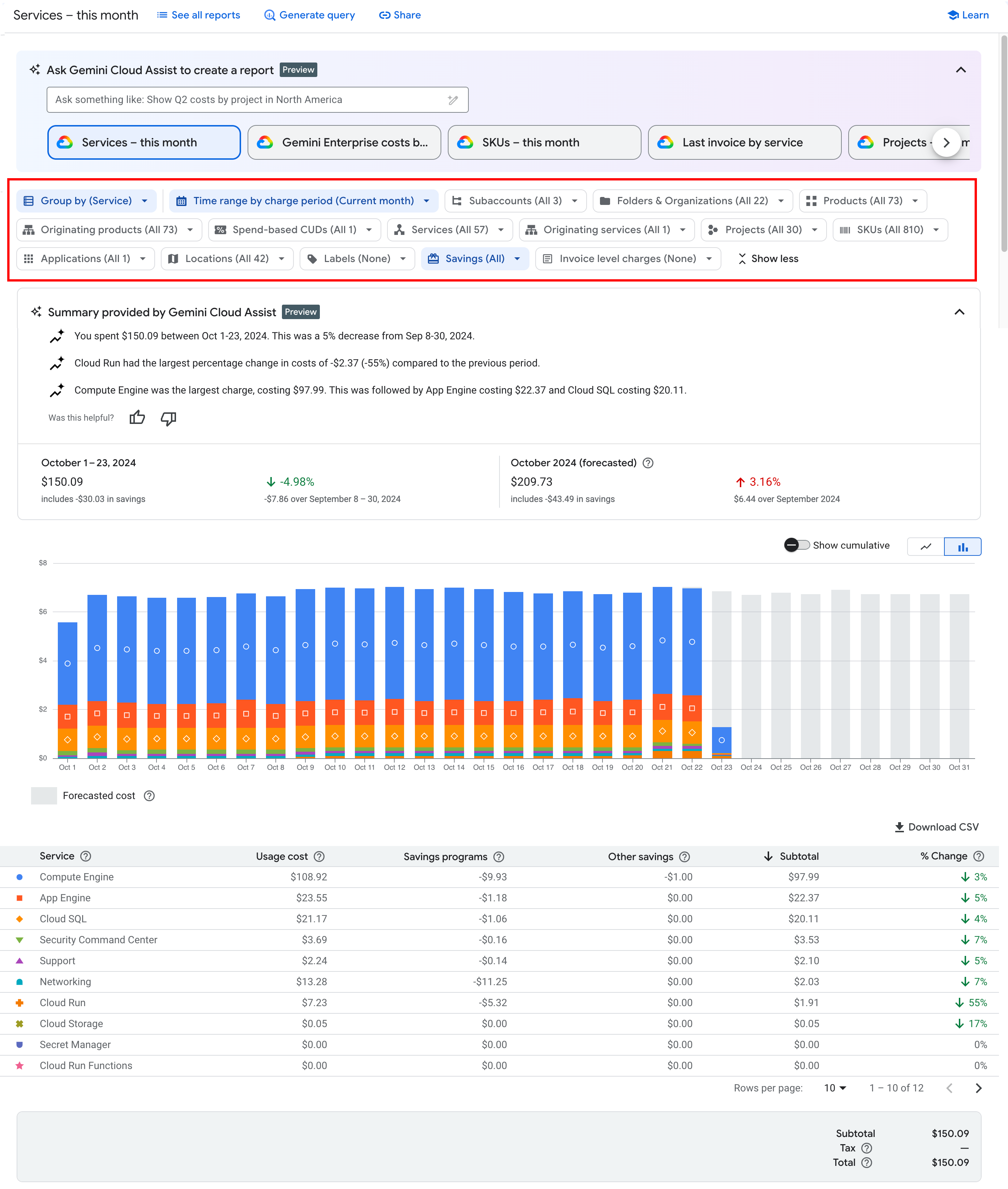The height and width of the screenshot is (1189, 1008).
Task: Click help icon next to Usage cost
Action: [319, 856]
